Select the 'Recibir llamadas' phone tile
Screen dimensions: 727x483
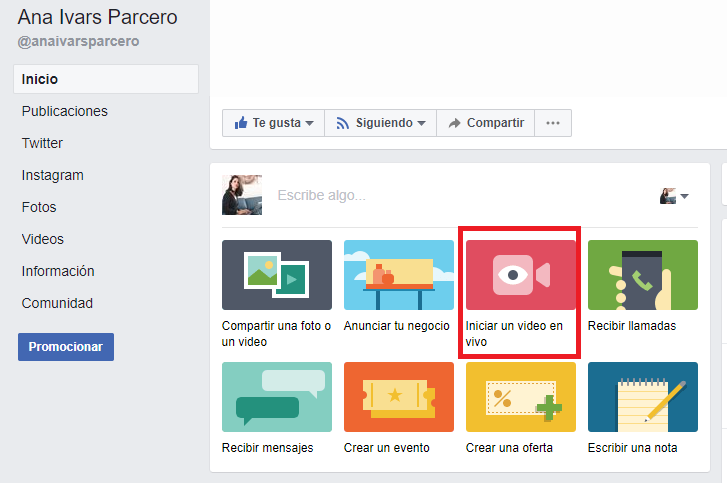[x=643, y=275]
